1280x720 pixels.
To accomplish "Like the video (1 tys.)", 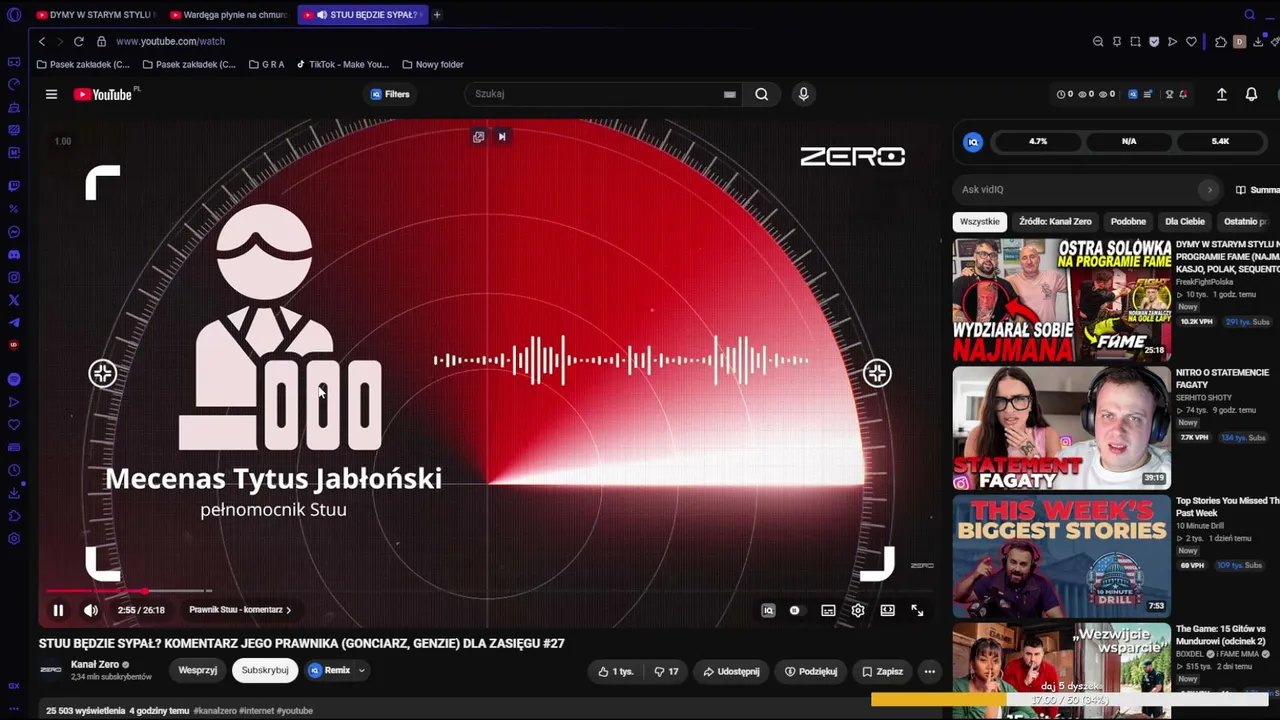I will point(615,671).
